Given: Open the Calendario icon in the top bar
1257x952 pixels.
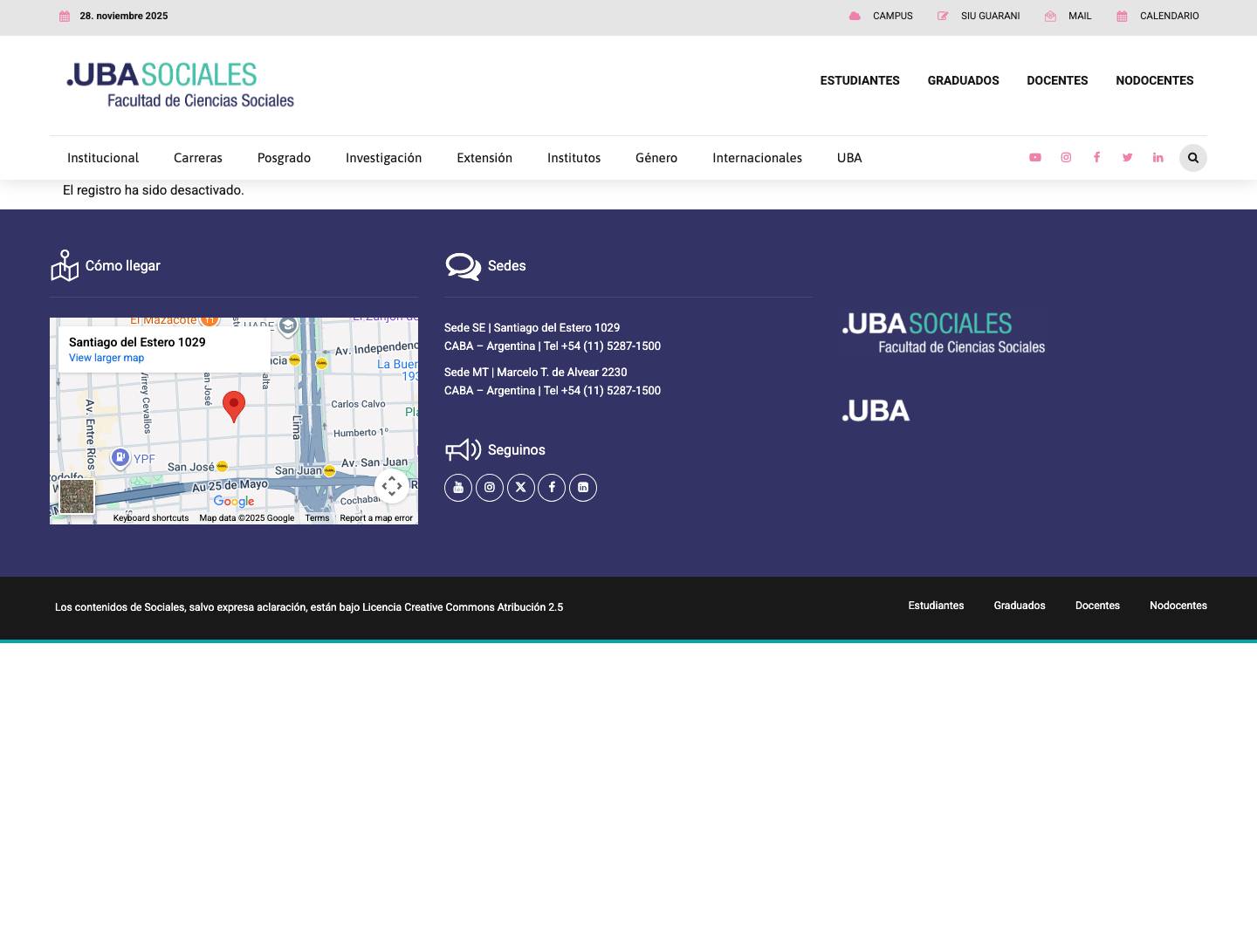Looking at the screenshot, I should pos(1123,16).
